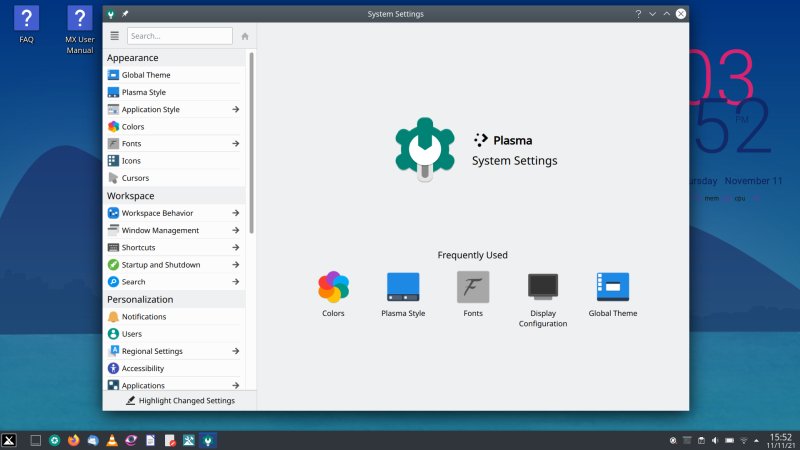This screenshot has height=450, width=800.
Task: Toggle Highlight Changed Settings
Action: pos(180,400)
